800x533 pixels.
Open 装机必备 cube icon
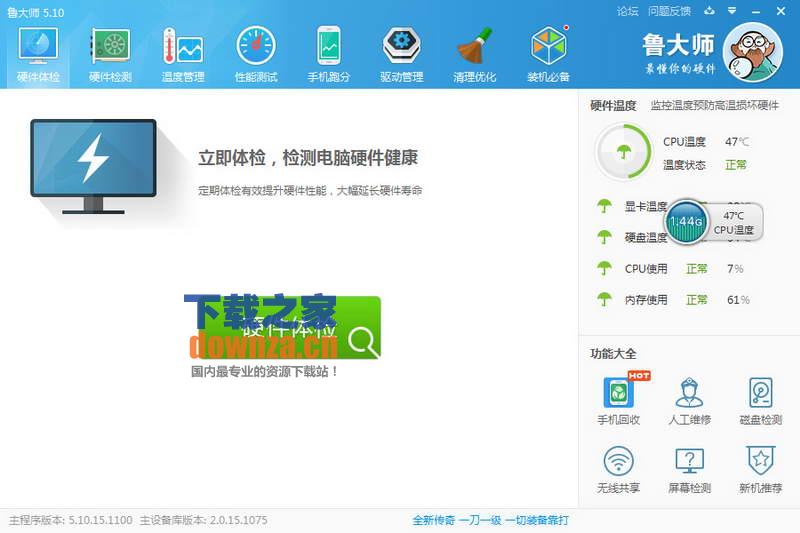[548, 55]
